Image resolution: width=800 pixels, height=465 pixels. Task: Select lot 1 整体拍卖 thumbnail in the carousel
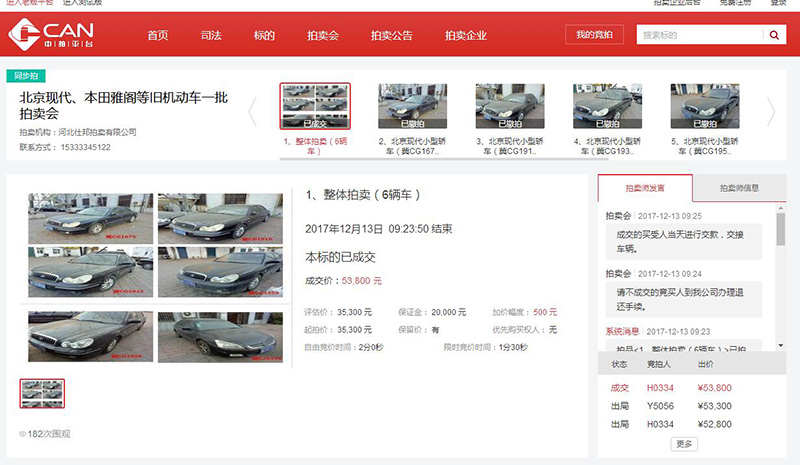[x=315, y=106]
